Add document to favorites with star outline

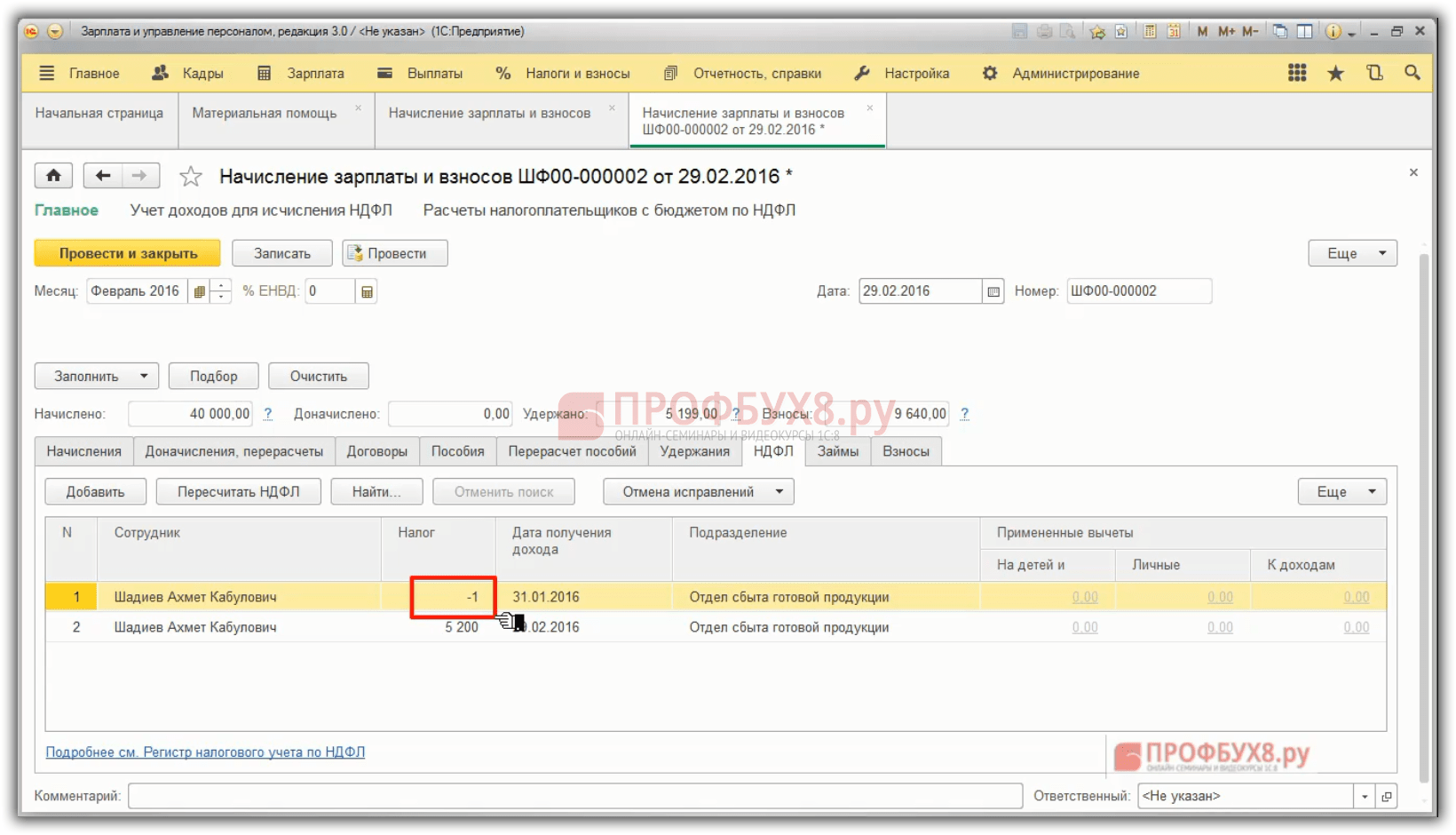coord(191,177)
